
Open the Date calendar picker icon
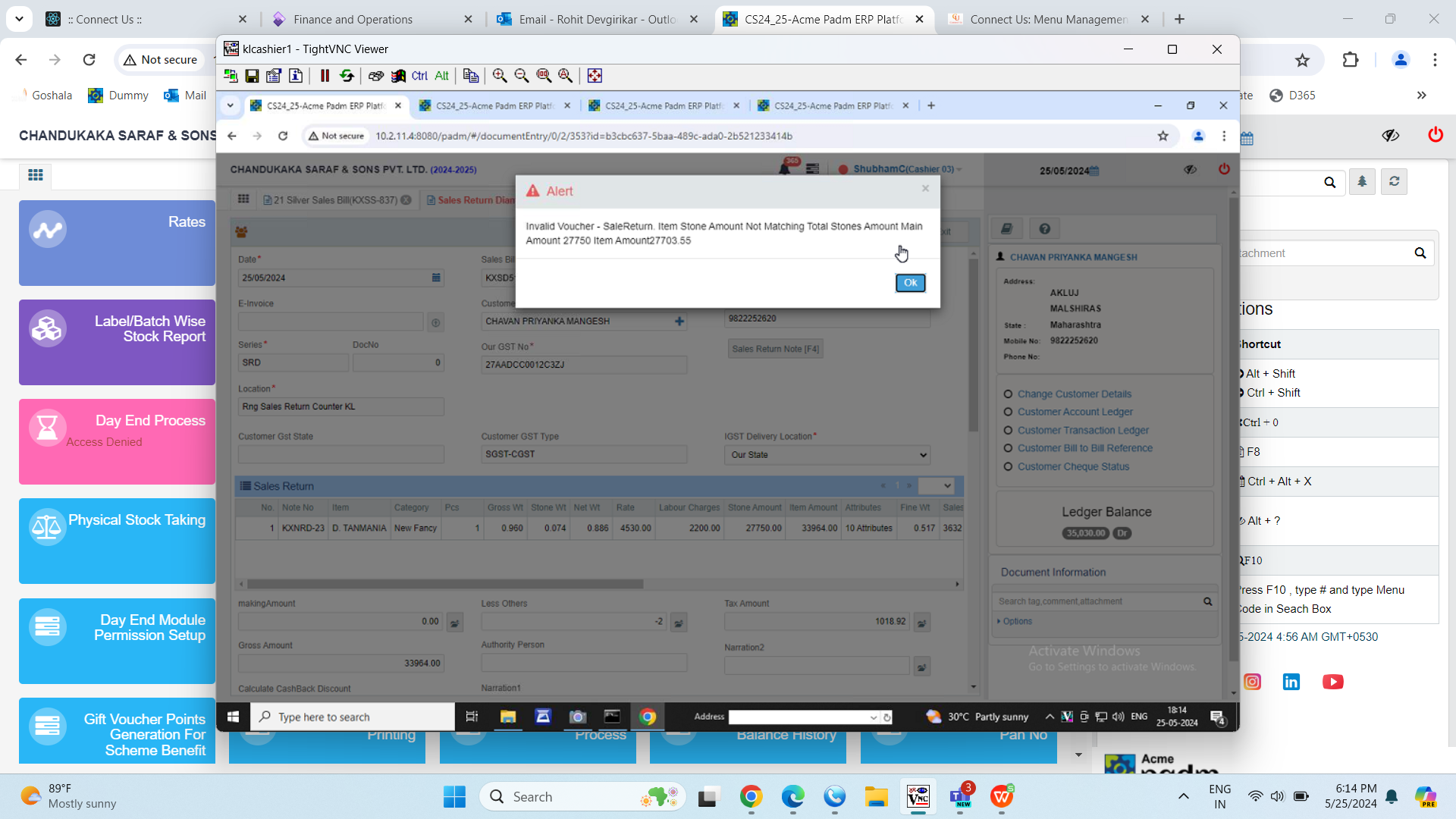tap(436, 278)
